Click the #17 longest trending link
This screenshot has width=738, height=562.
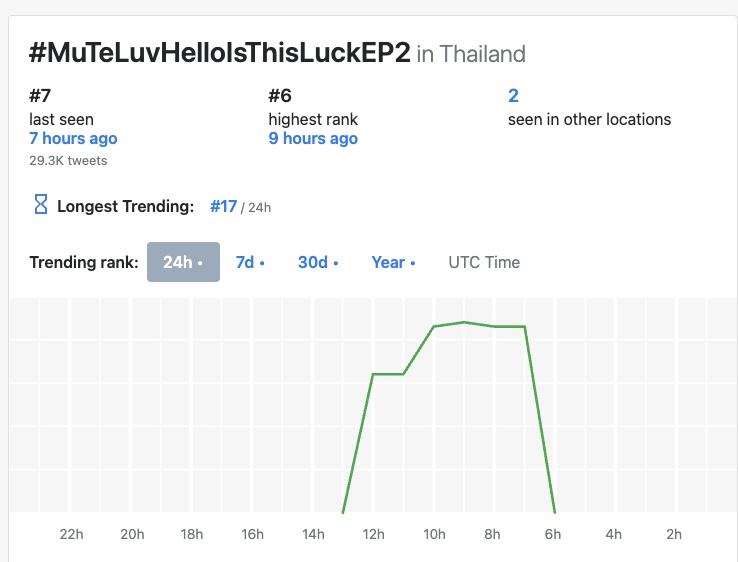click(x=224, y=206)
